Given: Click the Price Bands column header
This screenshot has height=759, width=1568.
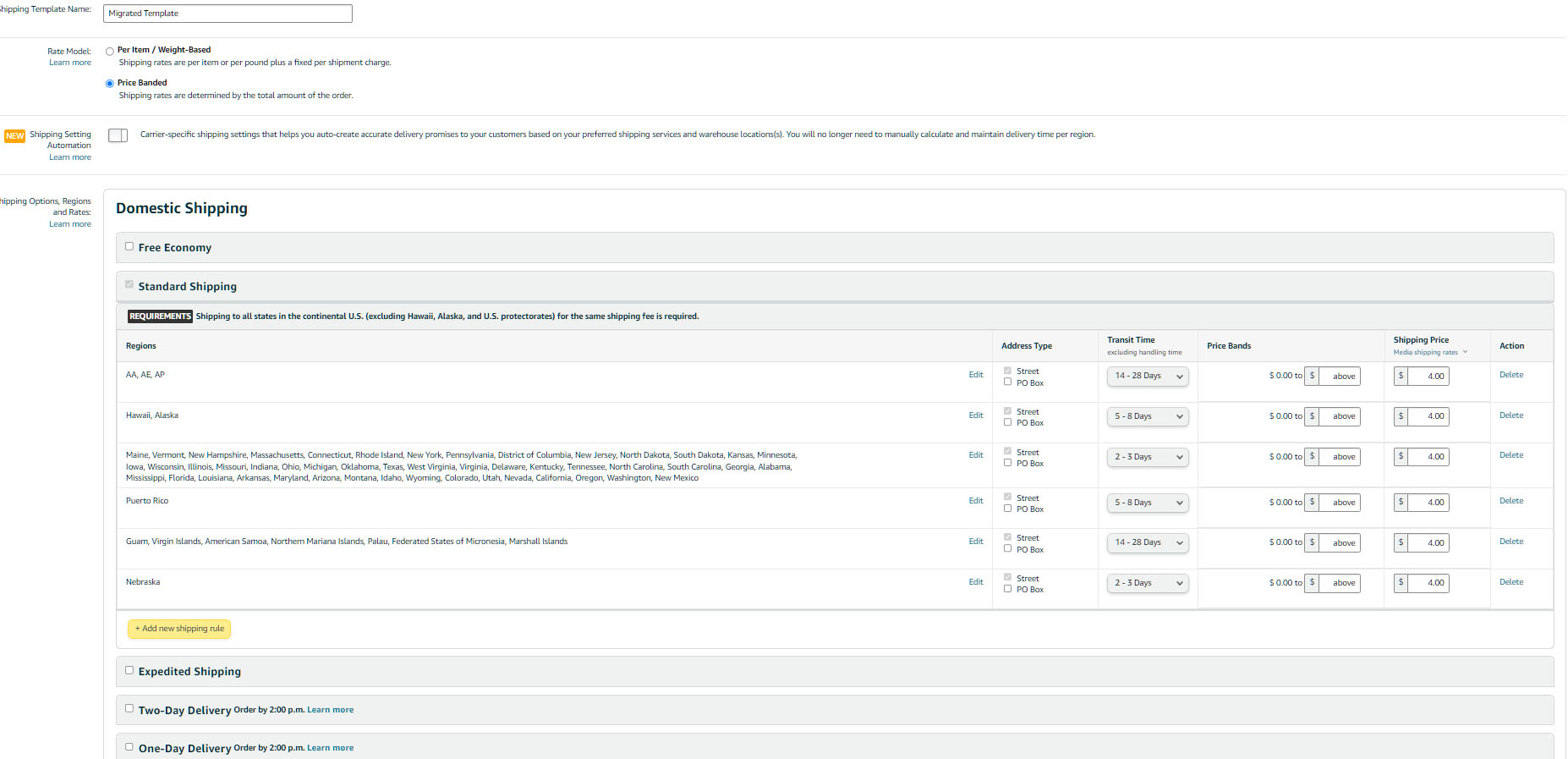Looking at the screenshot, I should coord(1229,346).
